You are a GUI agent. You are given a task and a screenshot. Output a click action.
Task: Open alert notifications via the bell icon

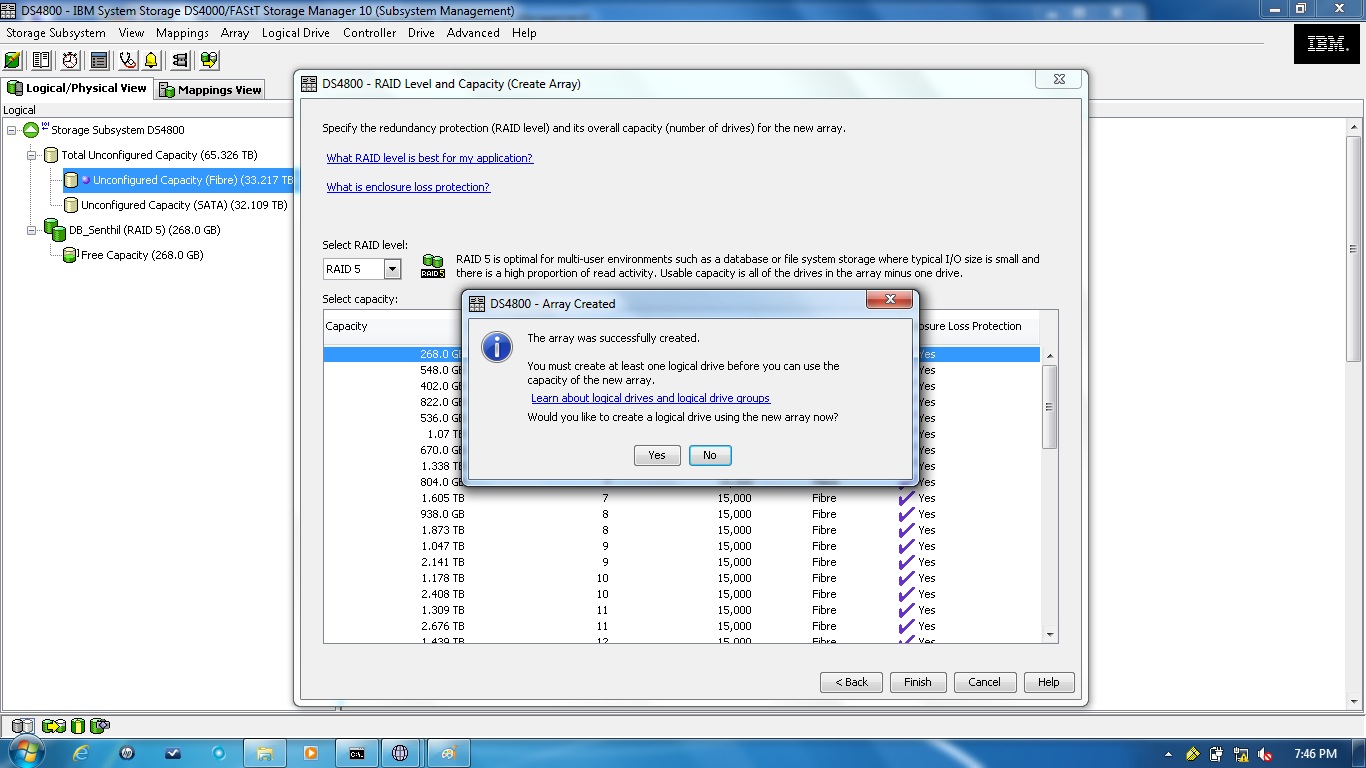153,60
